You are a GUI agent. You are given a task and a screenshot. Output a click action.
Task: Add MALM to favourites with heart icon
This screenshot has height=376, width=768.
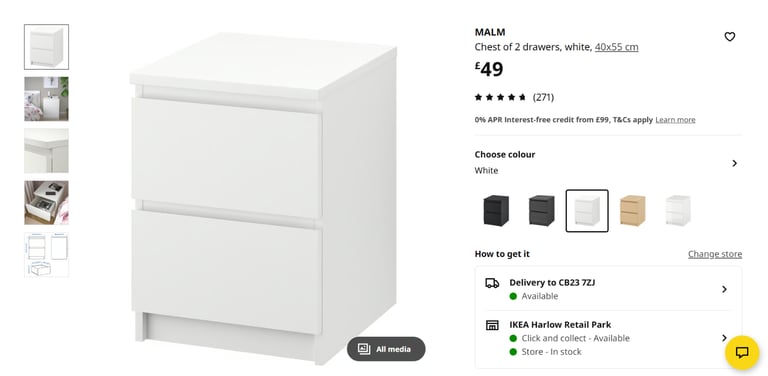(730, 37)
